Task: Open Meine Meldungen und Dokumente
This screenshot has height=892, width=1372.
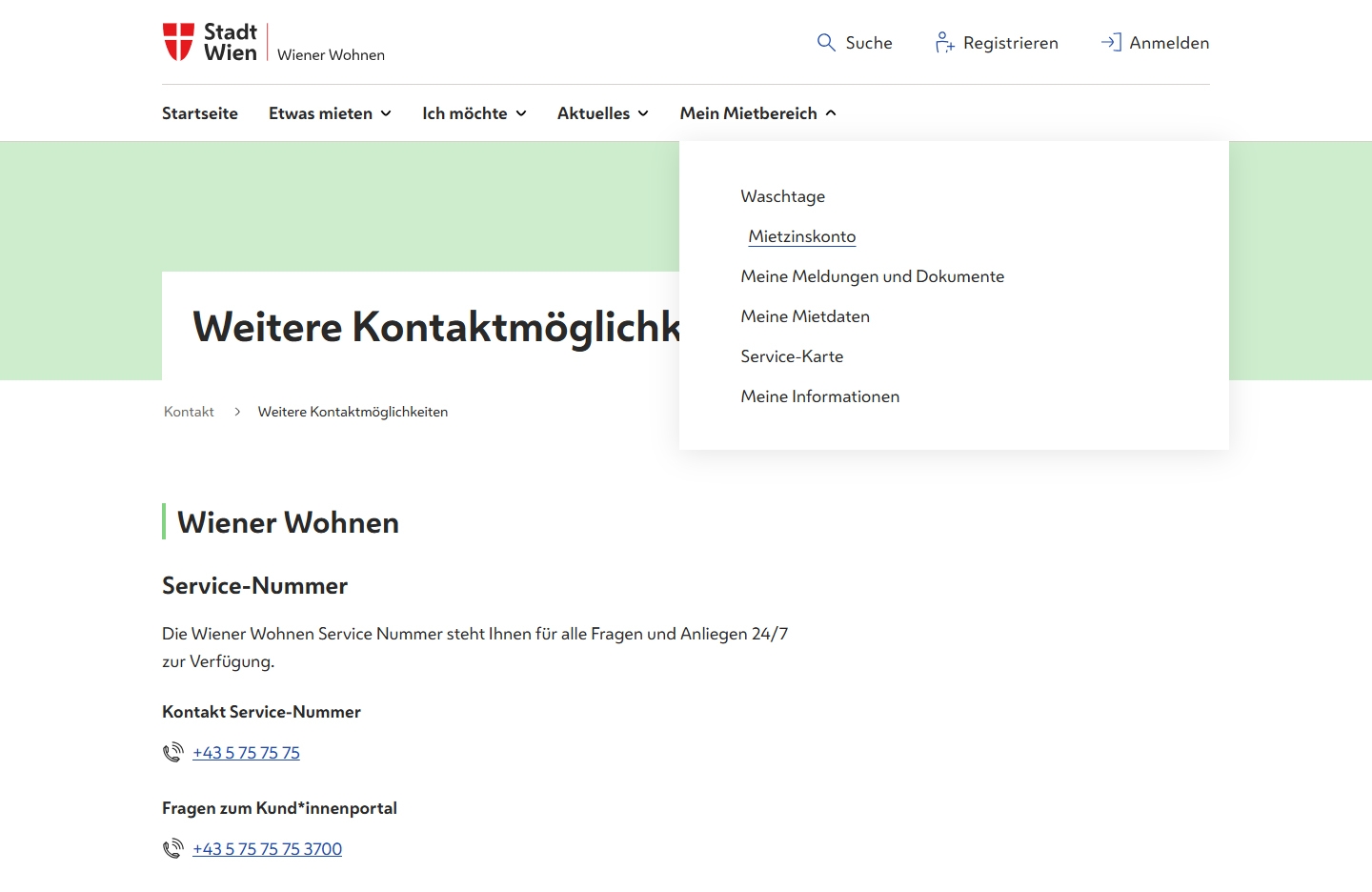Action: (x=873, y=276)
